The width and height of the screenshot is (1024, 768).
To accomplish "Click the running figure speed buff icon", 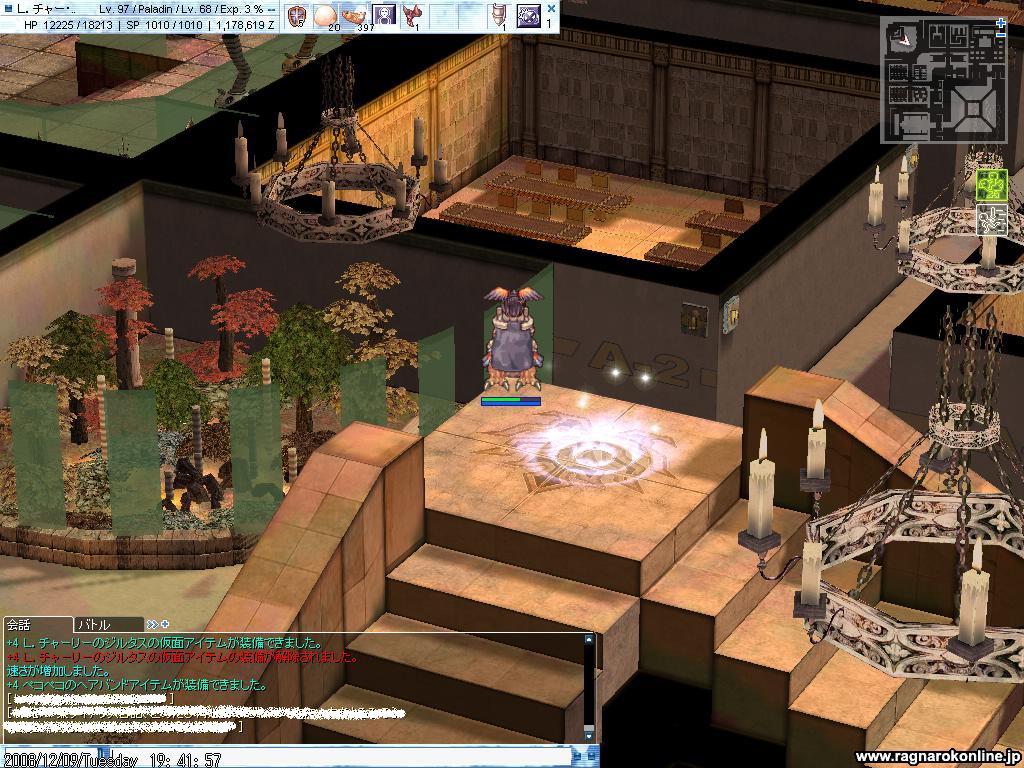I will point(991,220).
